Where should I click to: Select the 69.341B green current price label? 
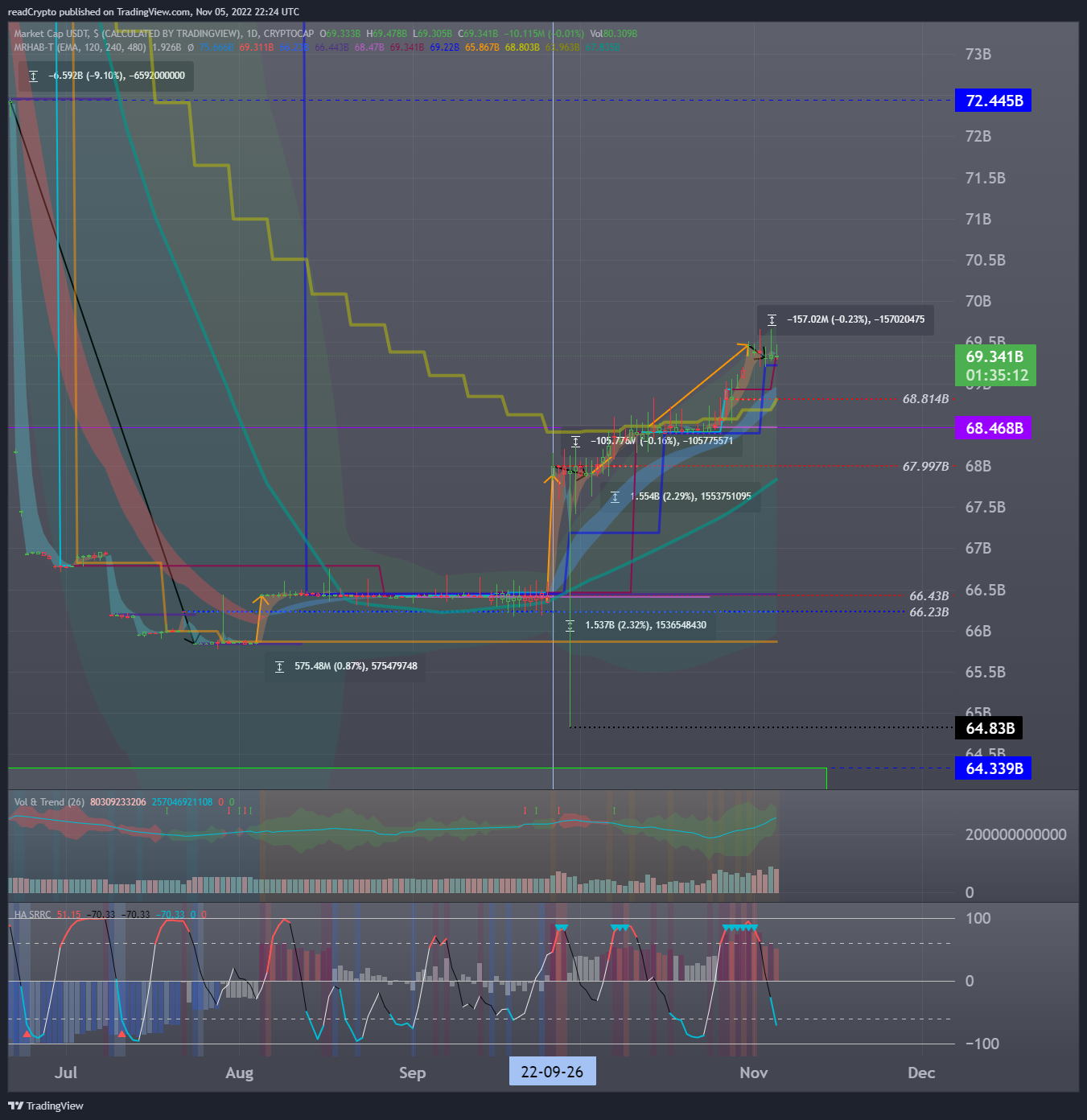point(995,365)
